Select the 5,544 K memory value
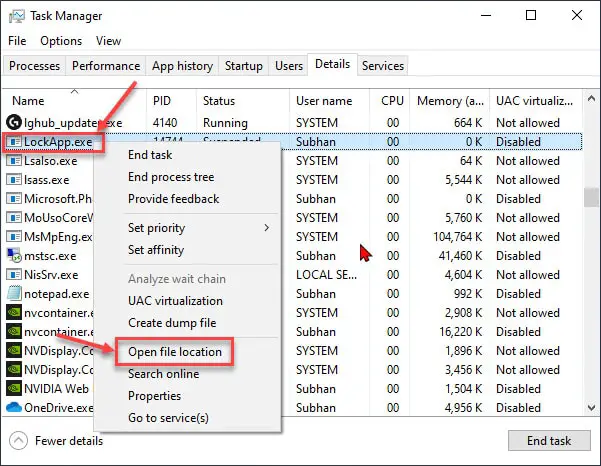601x466 pixels. [x=463, y=180]
